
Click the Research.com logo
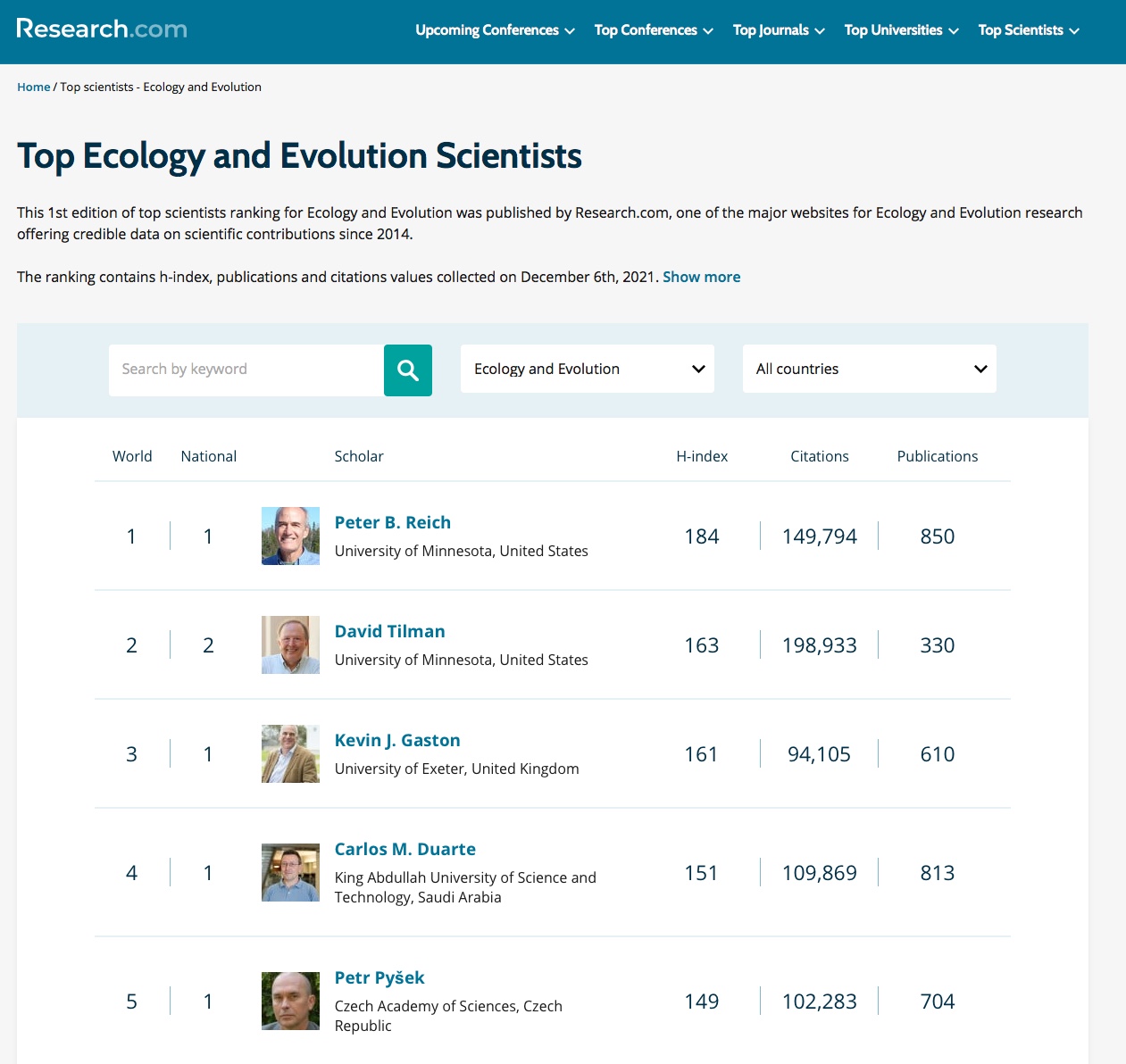tap(102, 29)
